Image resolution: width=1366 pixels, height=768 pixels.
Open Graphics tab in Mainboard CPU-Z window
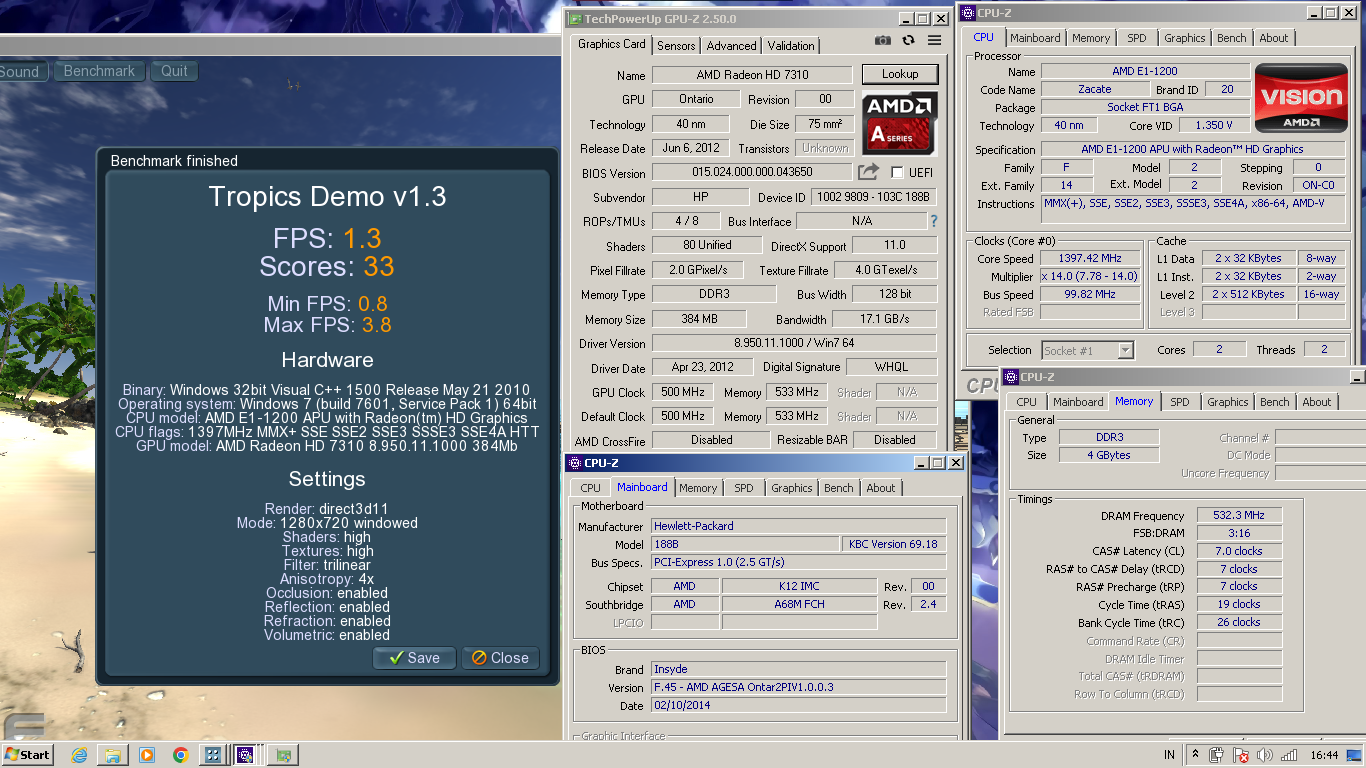(792, 488)
